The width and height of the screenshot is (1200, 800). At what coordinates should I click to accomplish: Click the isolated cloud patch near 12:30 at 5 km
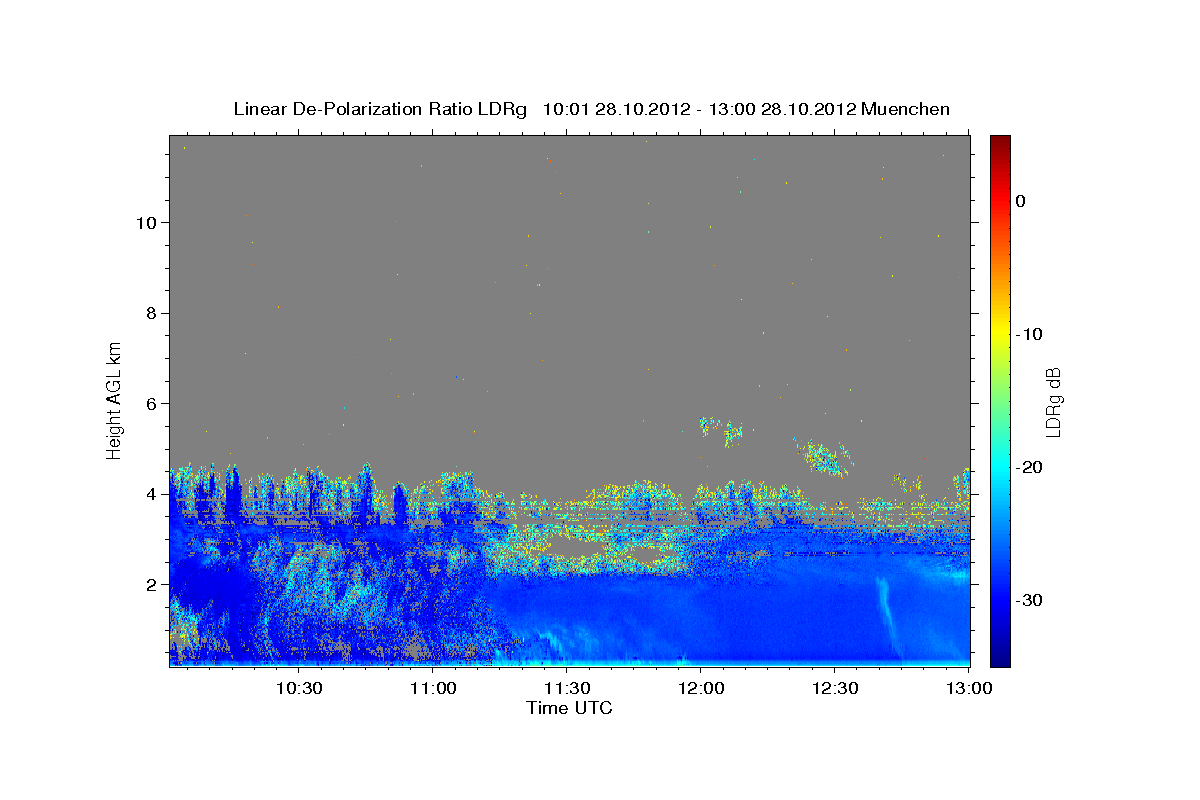coord(822,458)
